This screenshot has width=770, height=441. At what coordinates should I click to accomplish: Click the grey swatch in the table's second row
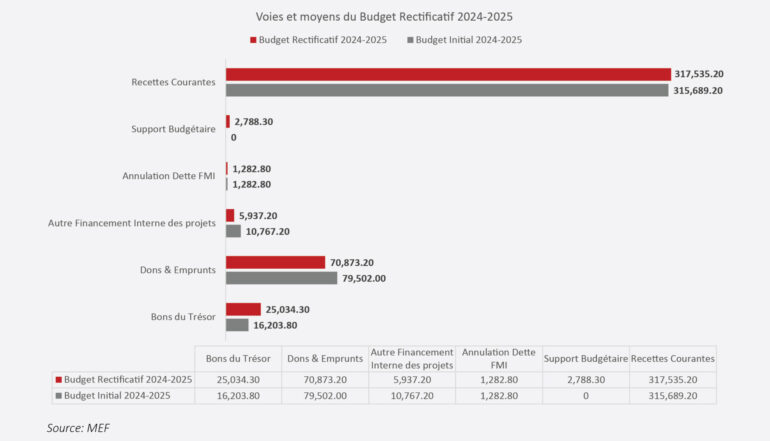point(57,397)
